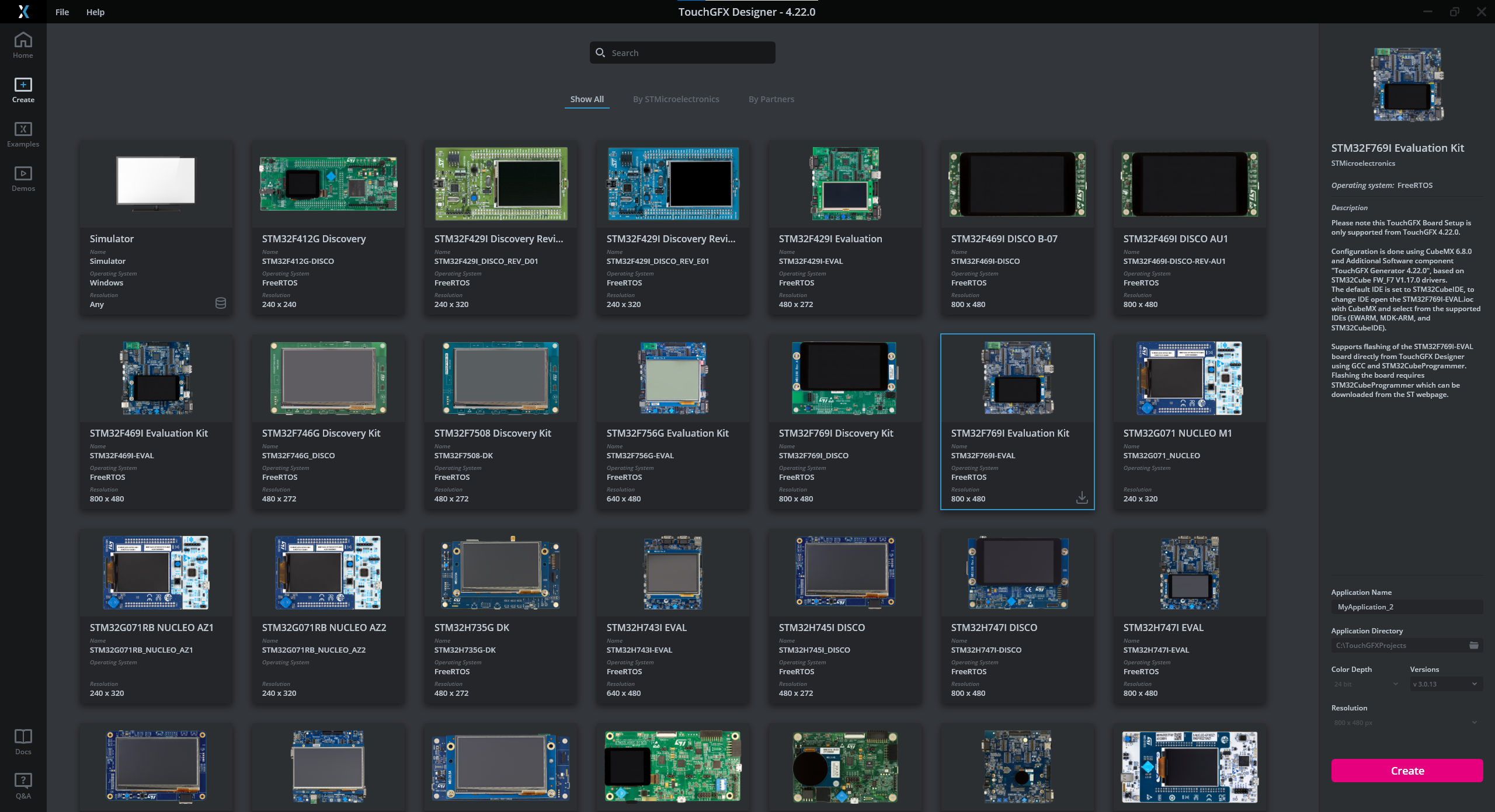Image resolution: width=1495 pixels, height=812 pixels.
Task: Click the STM32F746G_DISCO name text
Action: click(298, 455)
